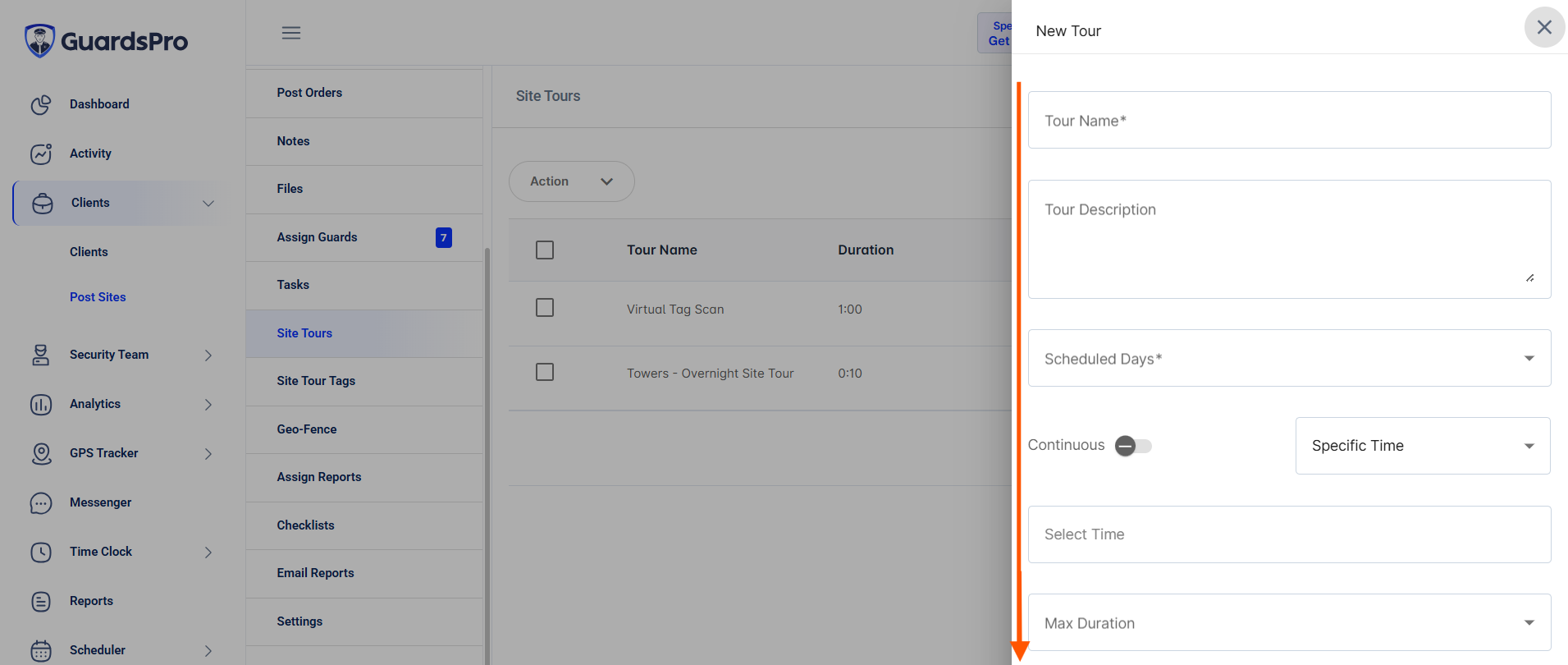Click the Reports document icon
The height and width of the screenshot is (665, 1568).
click(41, 601)
